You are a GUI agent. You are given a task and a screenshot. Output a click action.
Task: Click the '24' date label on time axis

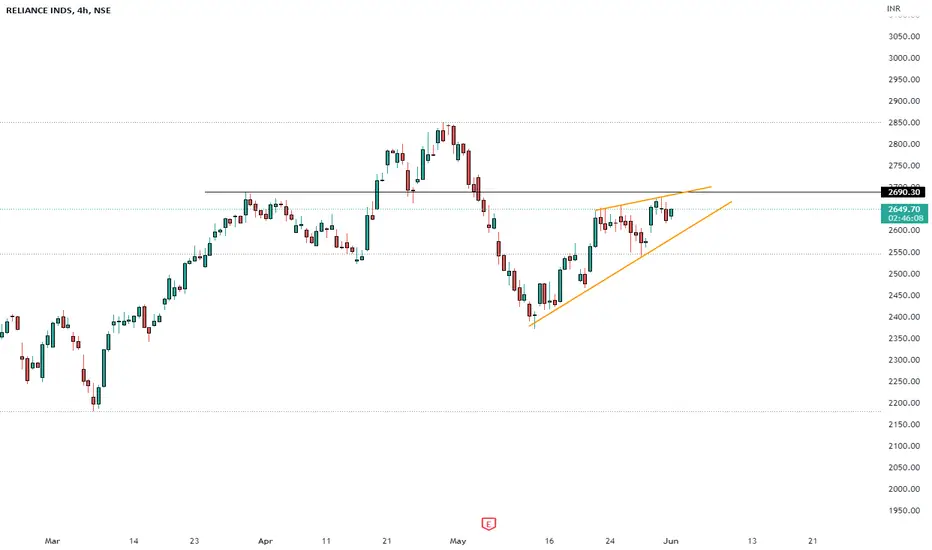(610, 541)
